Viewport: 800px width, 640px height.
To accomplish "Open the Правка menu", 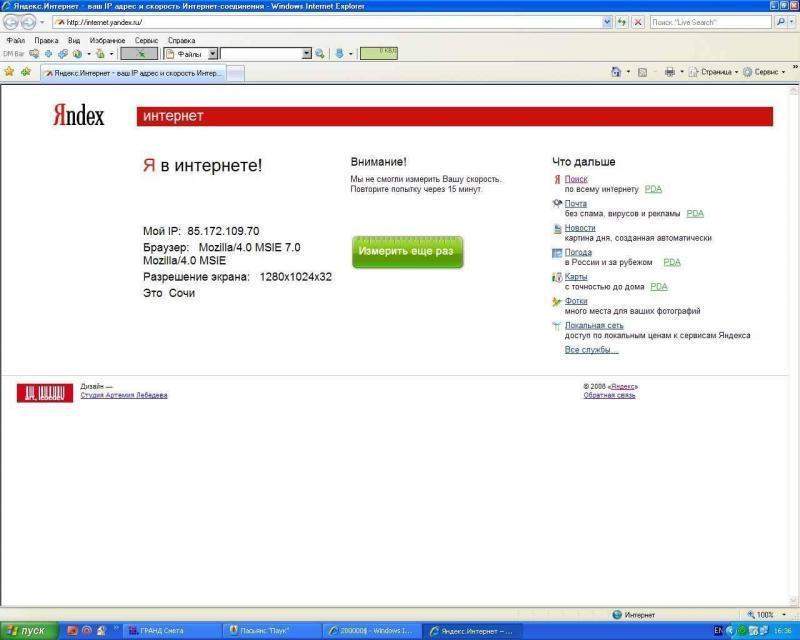I will [46, 40].
